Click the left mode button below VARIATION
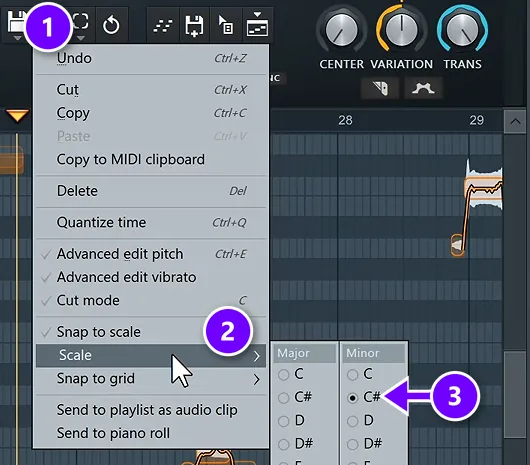This screenshot has height=465, width=530. click(x=380, y=89)
